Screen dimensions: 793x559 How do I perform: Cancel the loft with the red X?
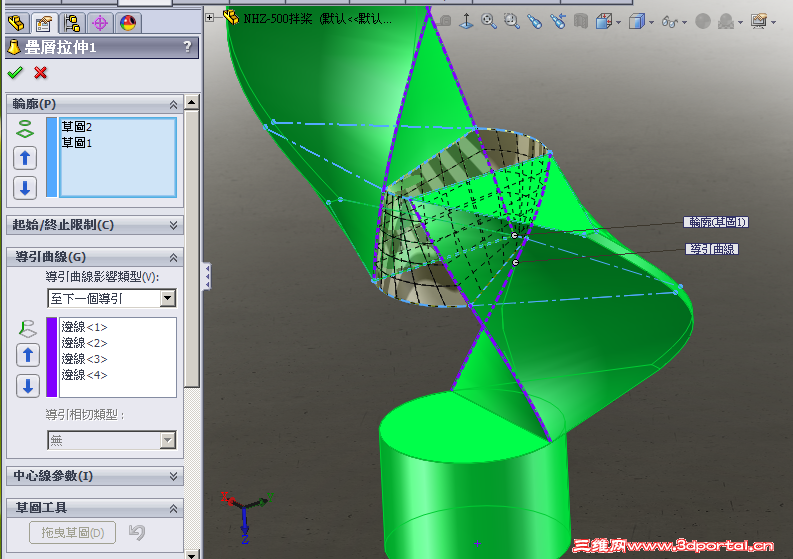coord(40,73)
